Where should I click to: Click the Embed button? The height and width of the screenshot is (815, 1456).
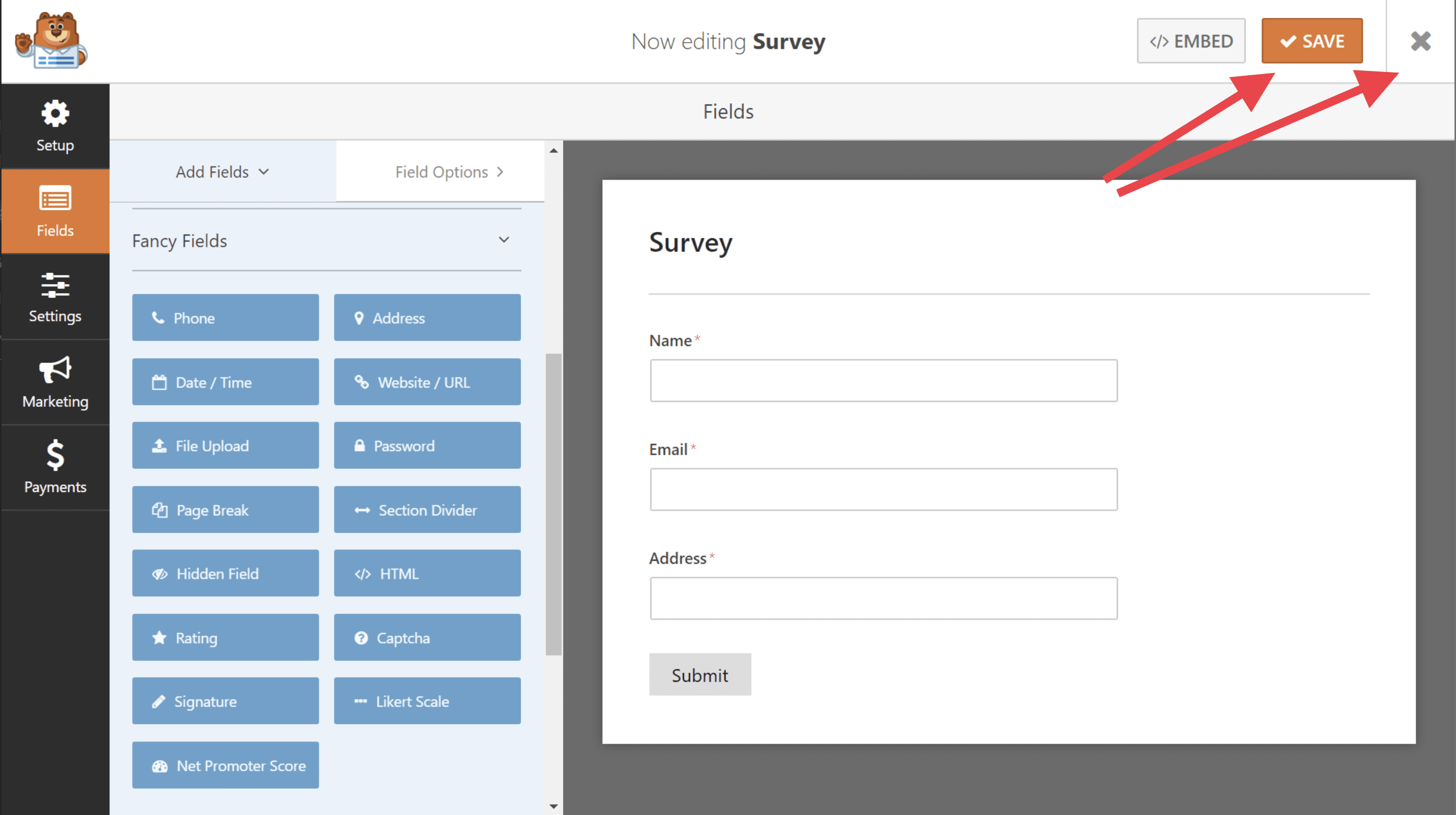point(1191,41)
